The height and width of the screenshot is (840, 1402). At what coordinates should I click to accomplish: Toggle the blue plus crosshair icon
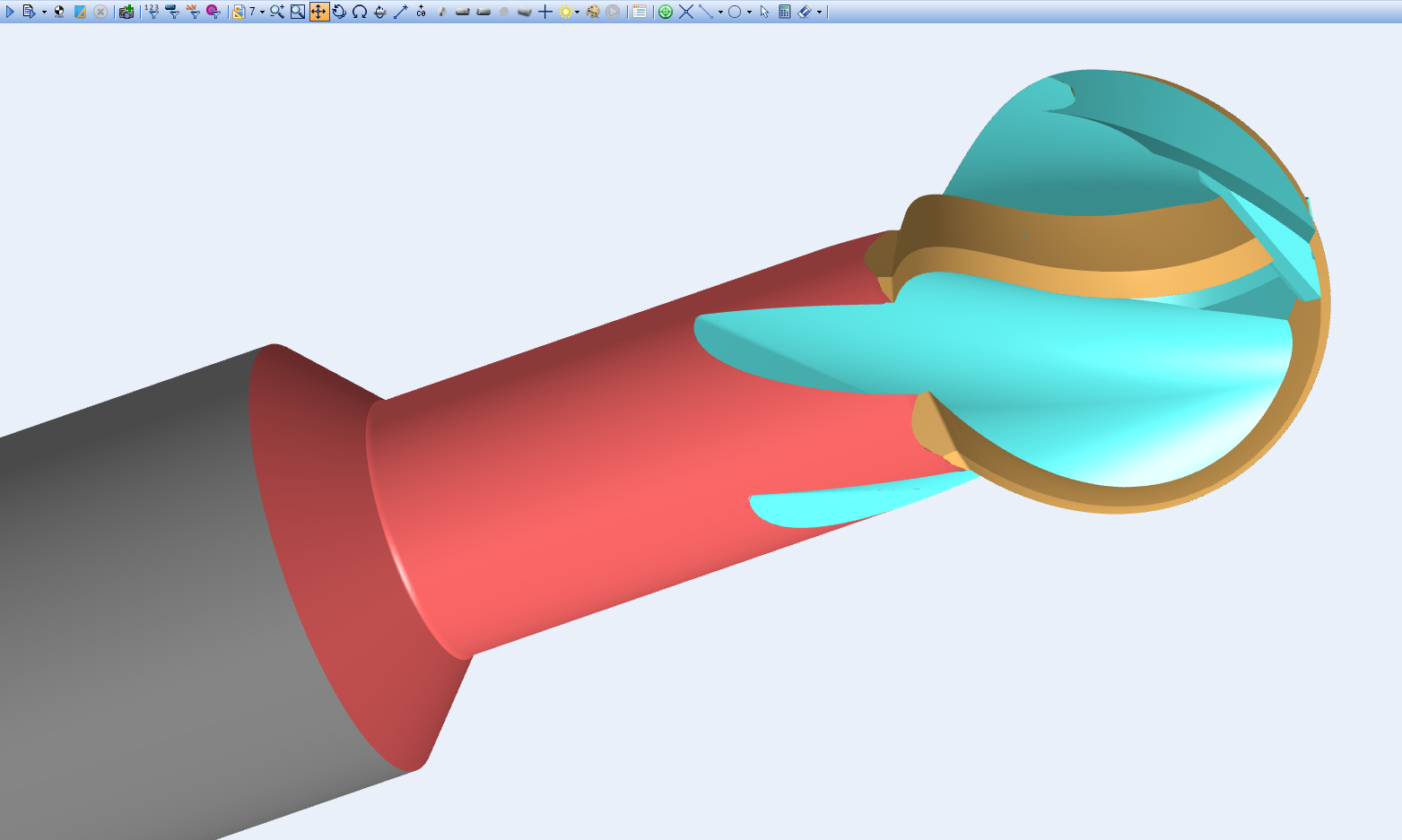point(544,12)
